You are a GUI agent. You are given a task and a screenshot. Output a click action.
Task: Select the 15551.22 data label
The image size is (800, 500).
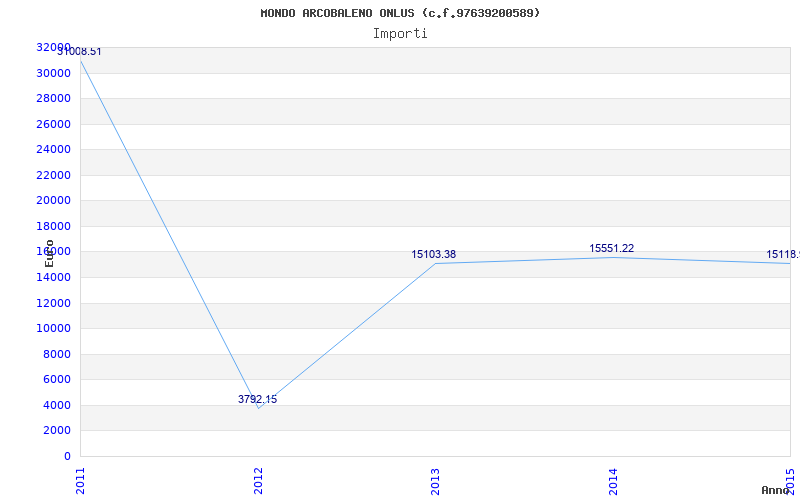coord(612,248)
